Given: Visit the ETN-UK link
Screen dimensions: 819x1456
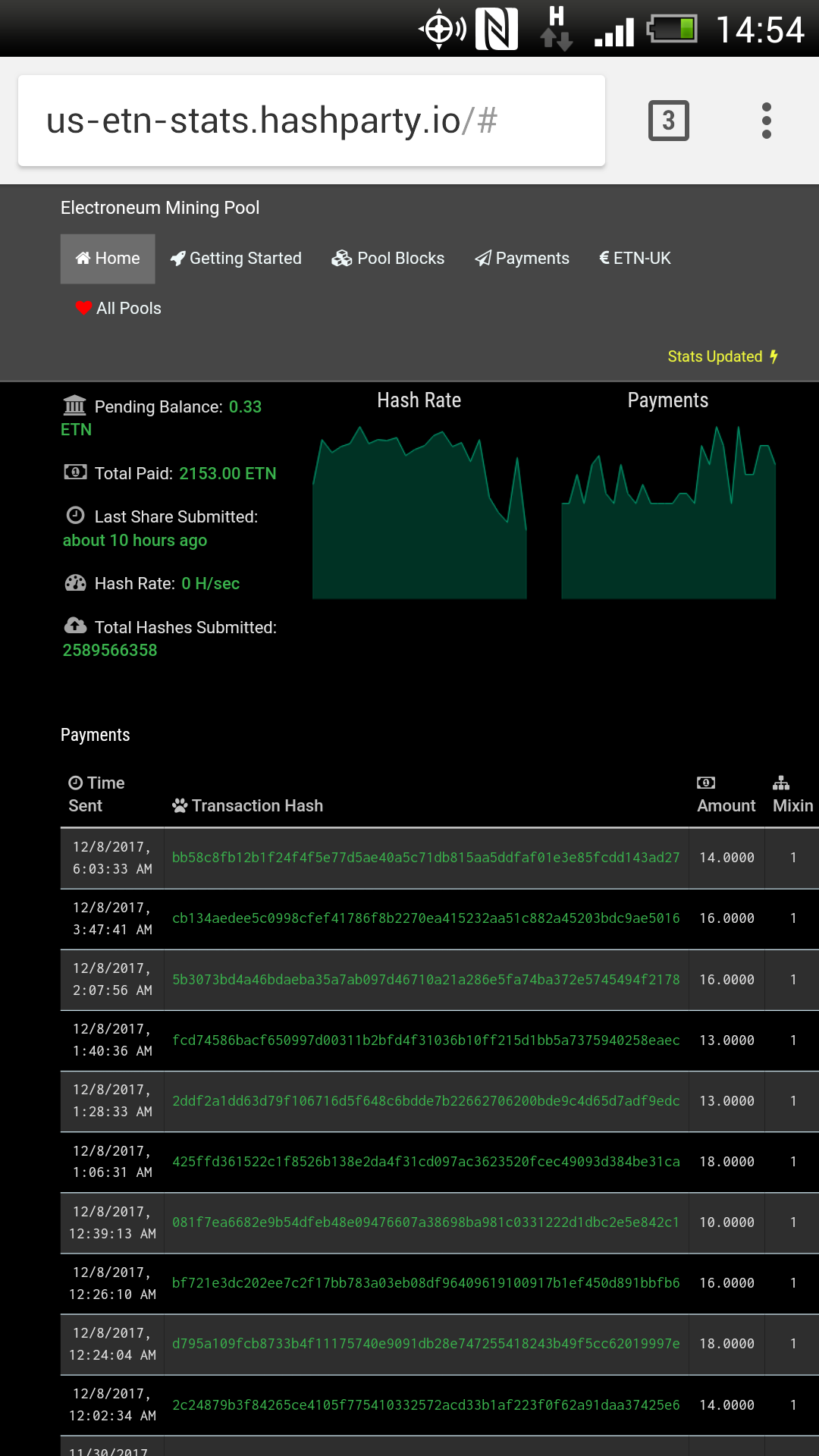Looking at the screenshot, I should tap(635, 259).
